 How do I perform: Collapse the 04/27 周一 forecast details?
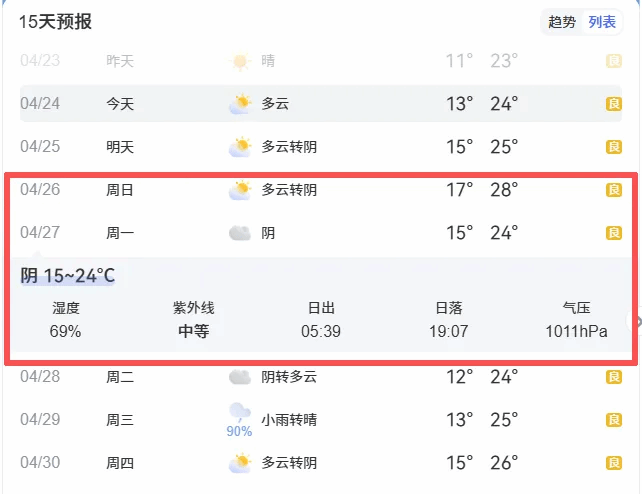320,233
